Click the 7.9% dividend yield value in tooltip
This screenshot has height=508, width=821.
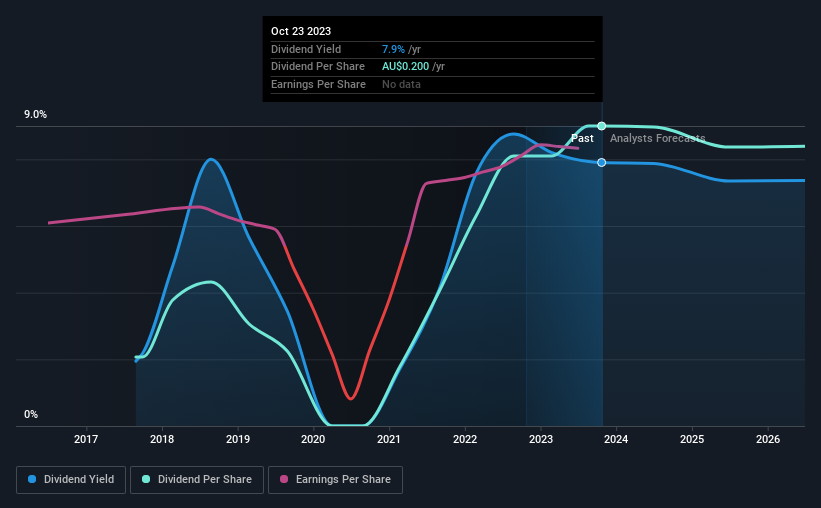point(393,49)
